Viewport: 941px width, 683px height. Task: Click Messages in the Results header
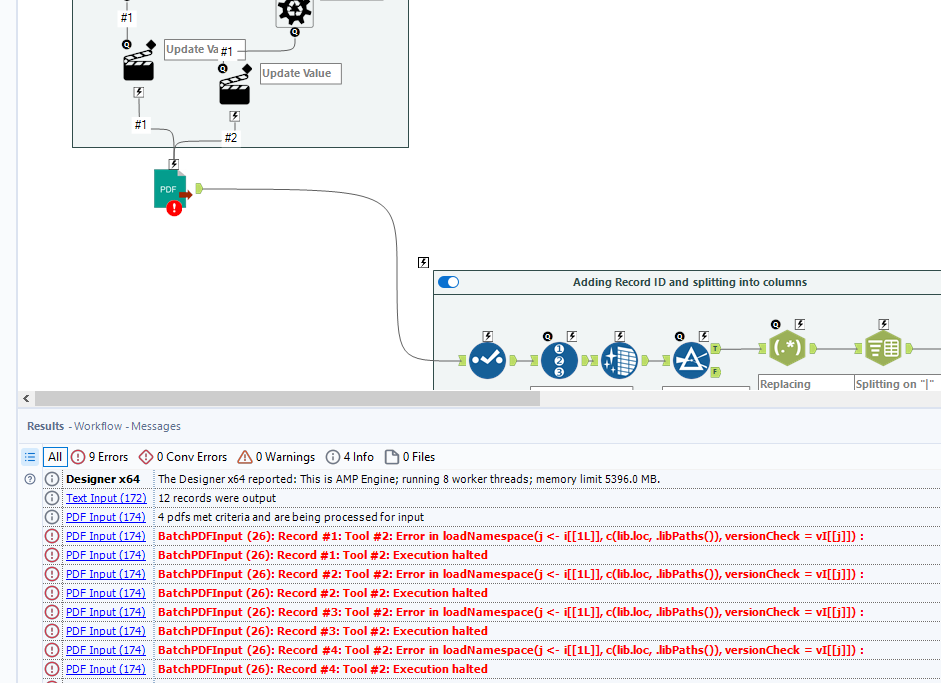[x=155, y=426]
